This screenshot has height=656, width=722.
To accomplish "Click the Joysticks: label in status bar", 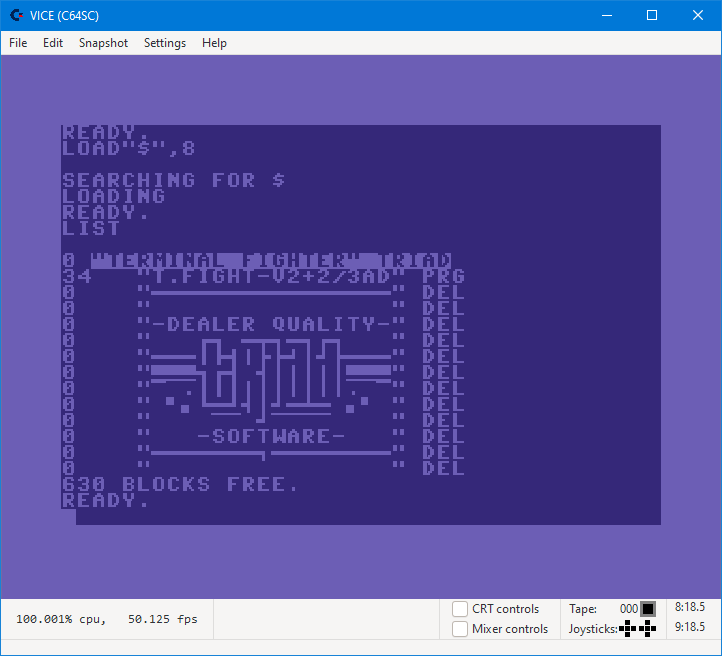I will click(x=593, y=629).
